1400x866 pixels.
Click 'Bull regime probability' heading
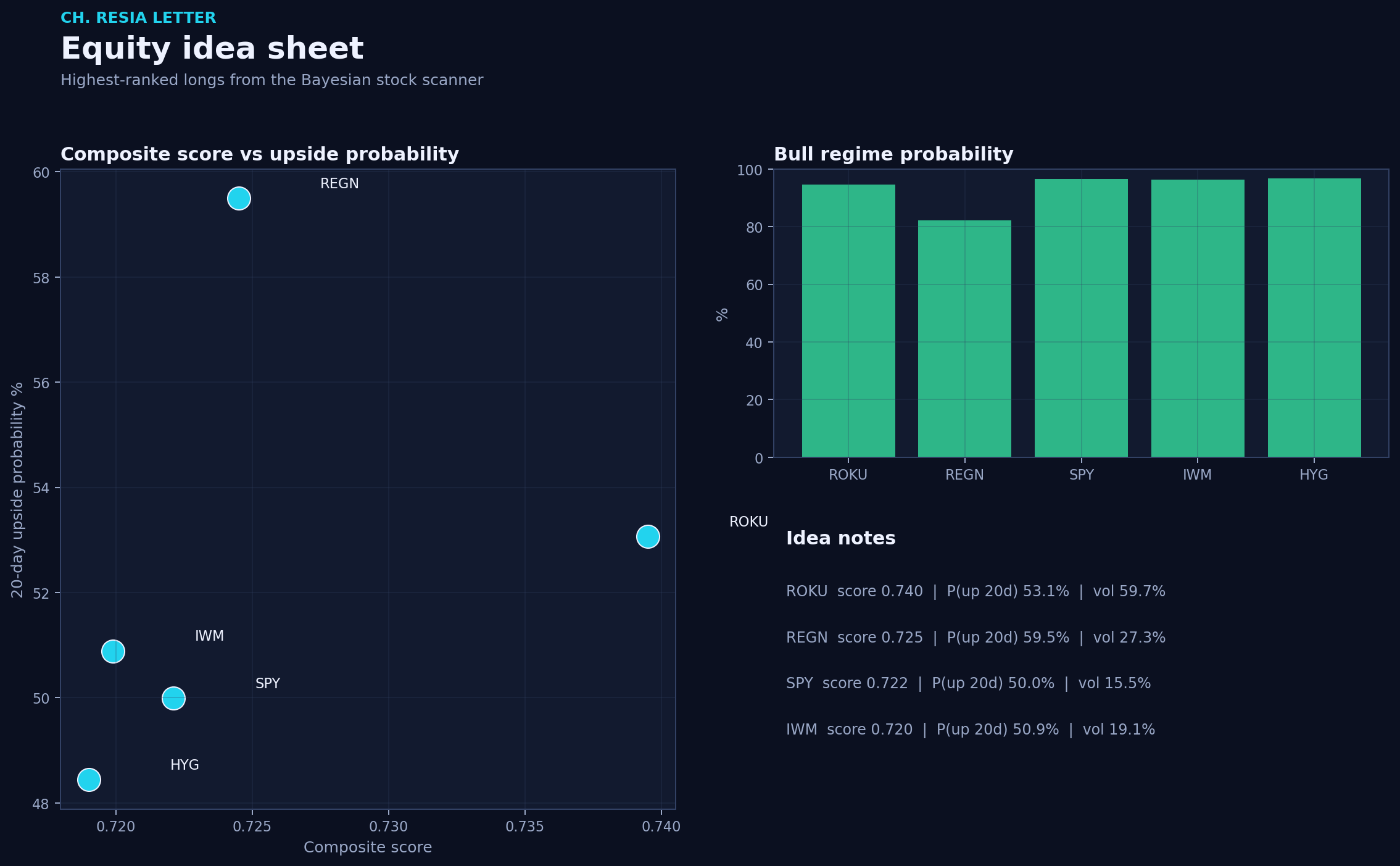pos(893,154)
